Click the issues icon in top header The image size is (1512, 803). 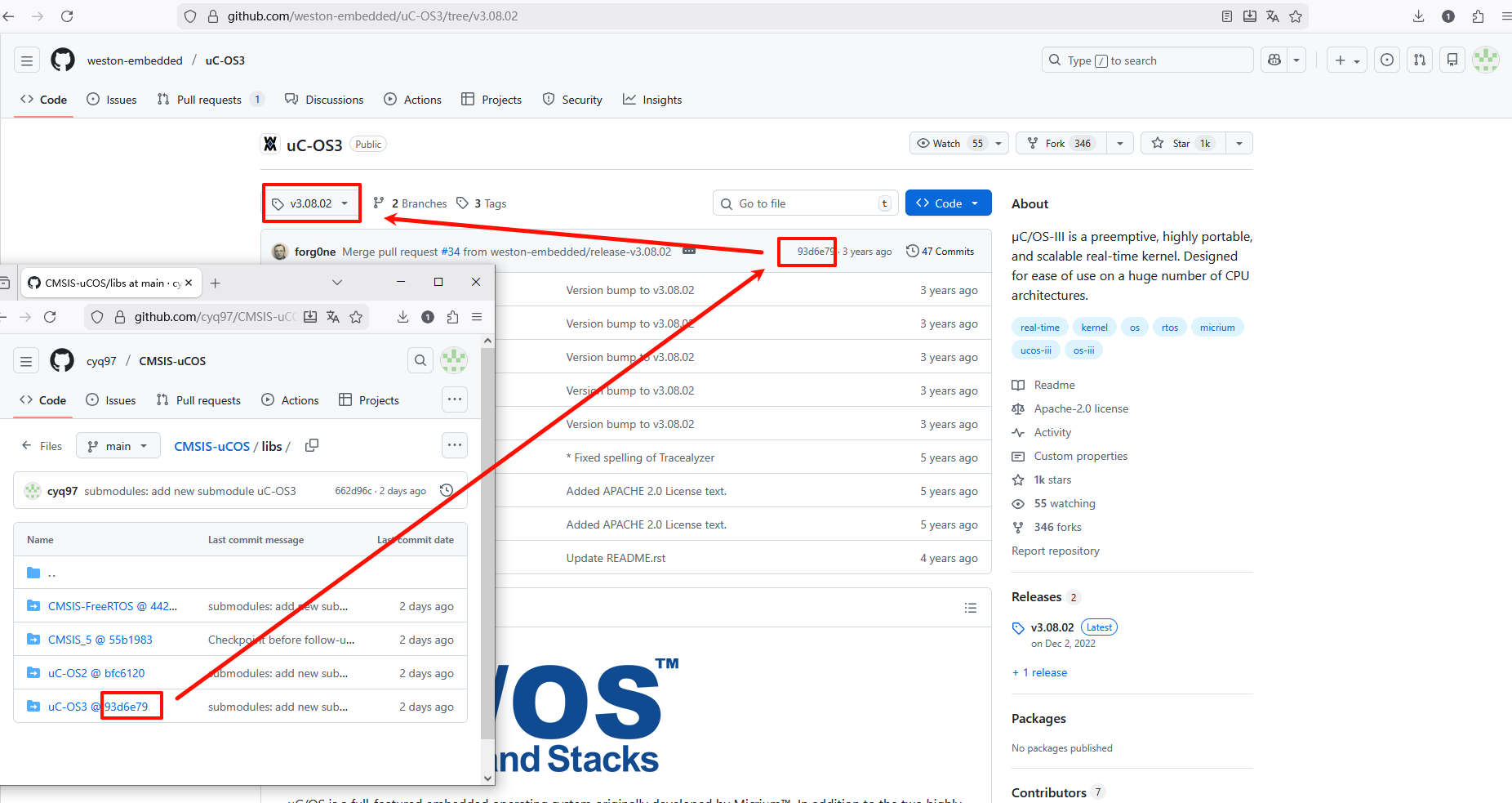1387,60
